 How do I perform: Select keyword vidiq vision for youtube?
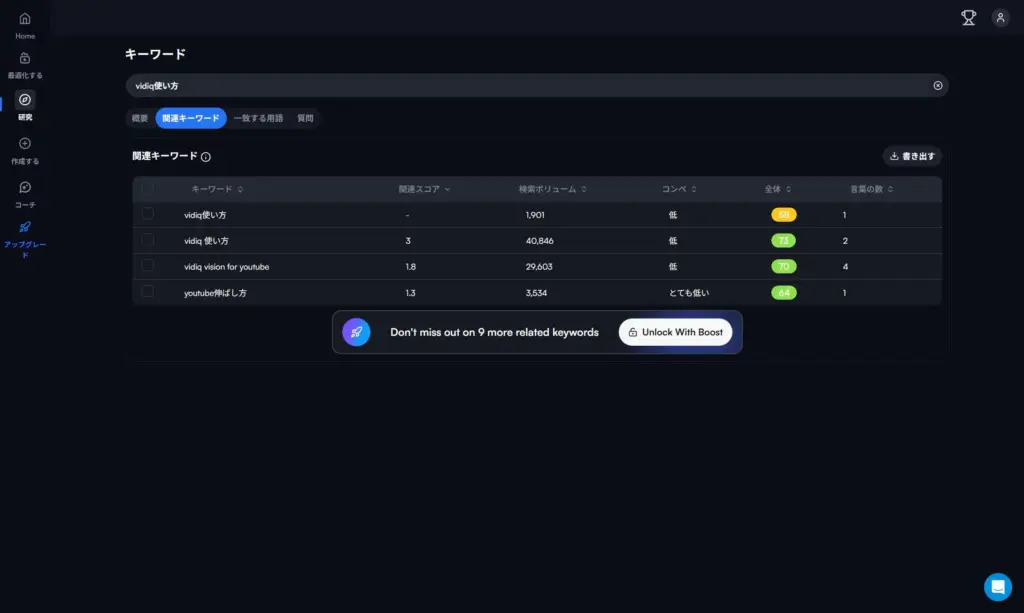pyautogui.click(x=227, y=267)
